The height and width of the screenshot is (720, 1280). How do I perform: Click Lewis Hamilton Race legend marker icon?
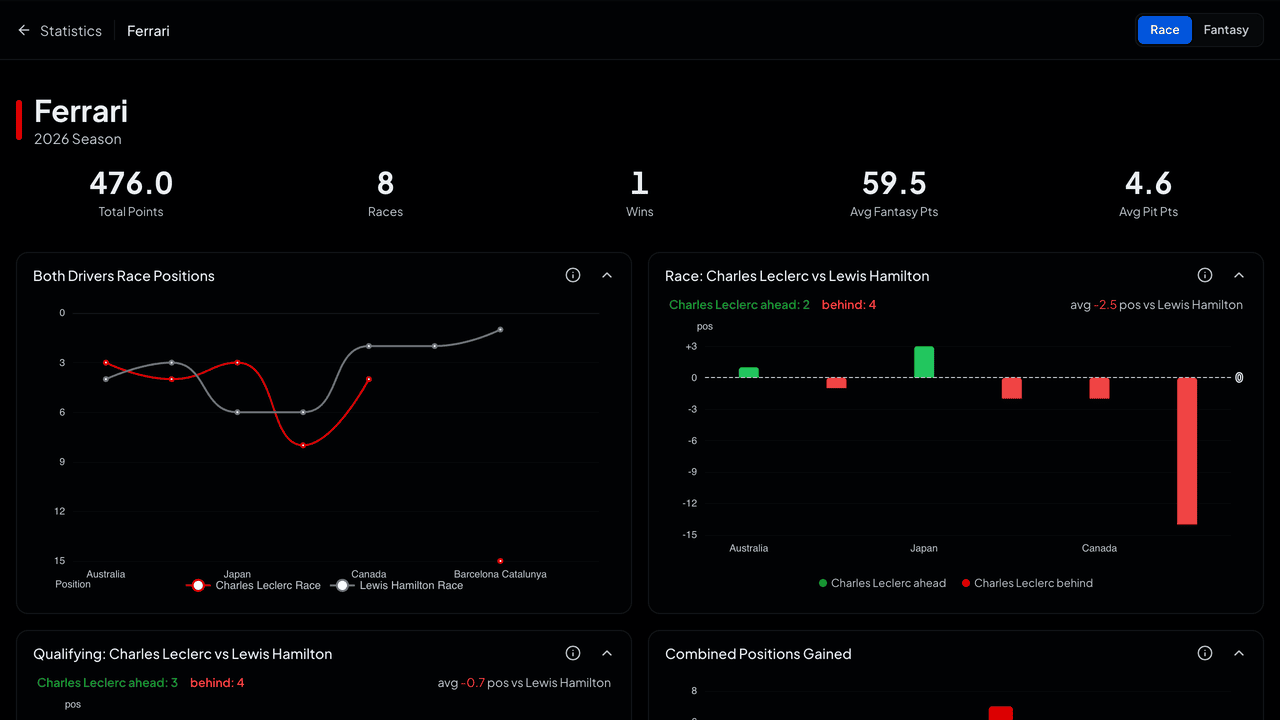pos(342,585)
